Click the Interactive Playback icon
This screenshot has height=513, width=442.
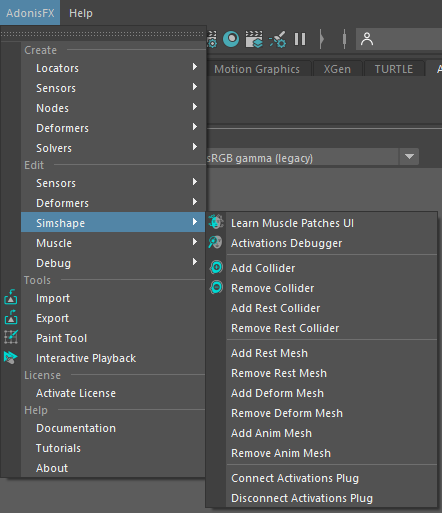pos(11,357)
